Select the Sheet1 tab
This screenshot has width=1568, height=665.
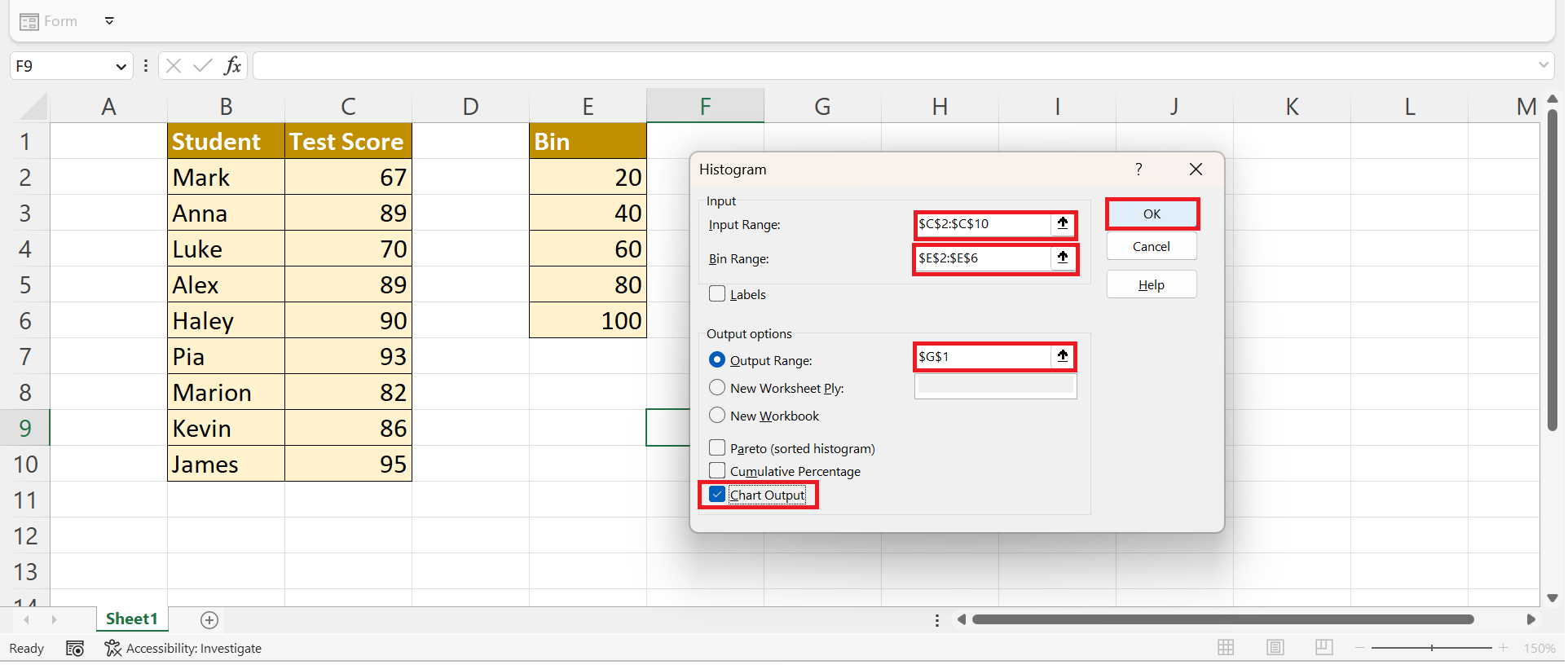[x=131, y=619]
